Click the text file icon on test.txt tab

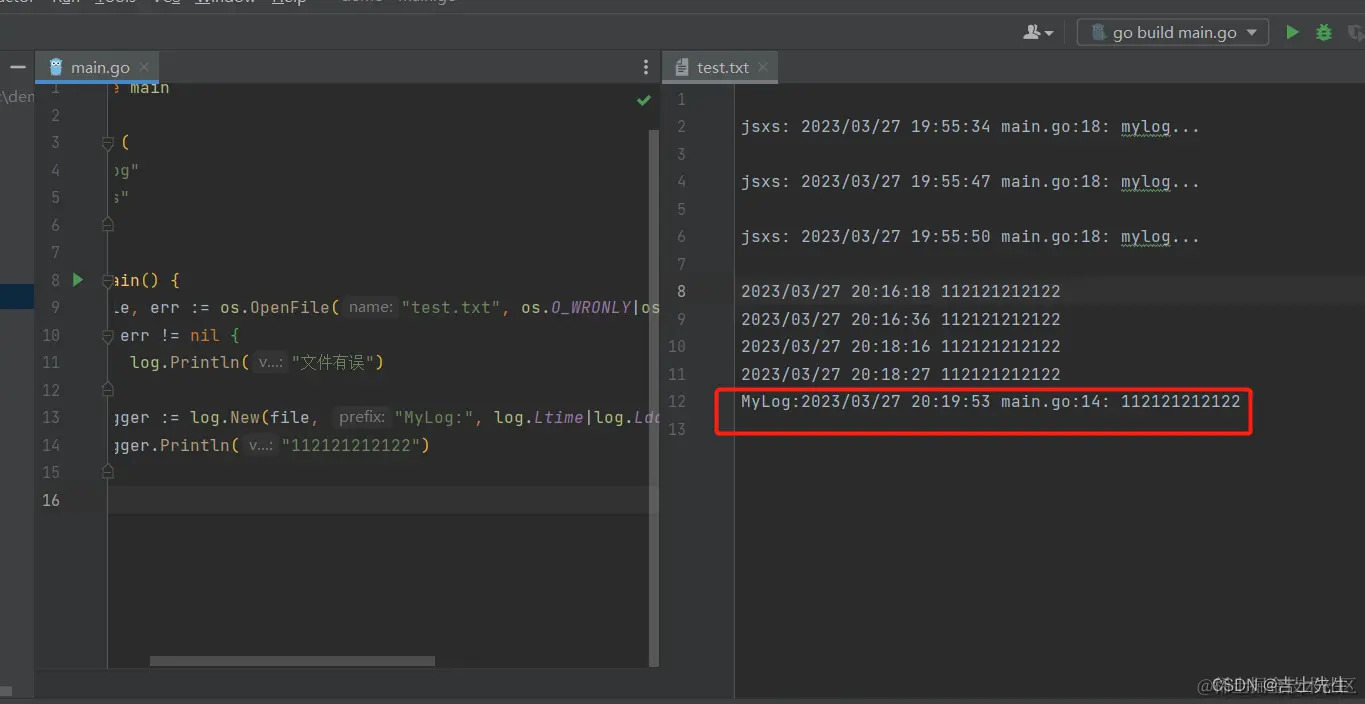click(x=682, y=67)
